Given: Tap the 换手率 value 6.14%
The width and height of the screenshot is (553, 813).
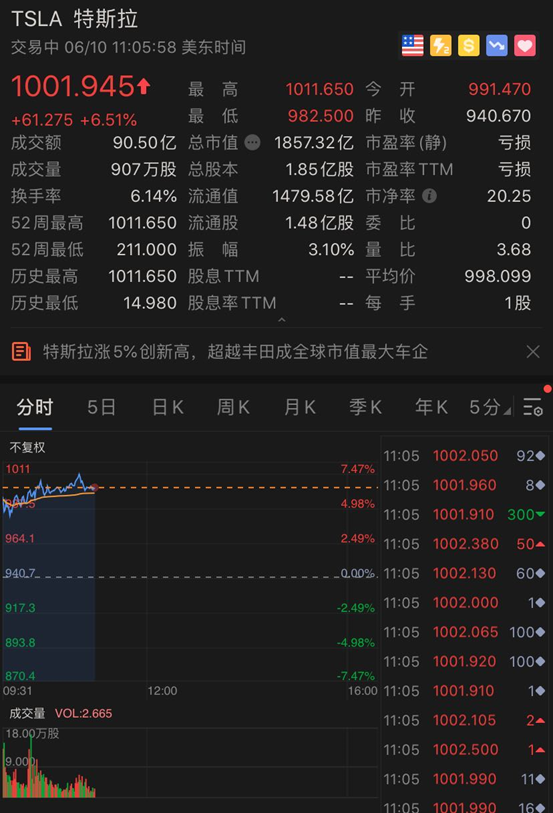Looking at the screenshot, I should tap(153, 196).
